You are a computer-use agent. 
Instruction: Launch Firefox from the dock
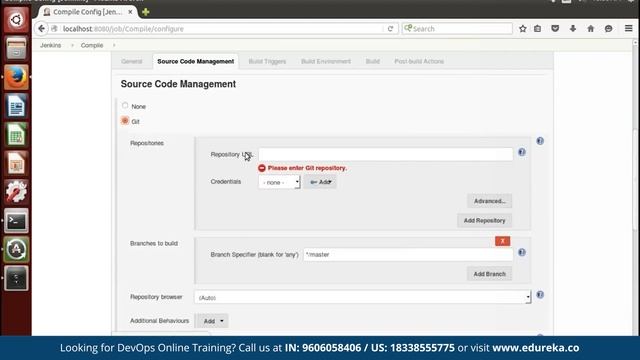[16, 77]
